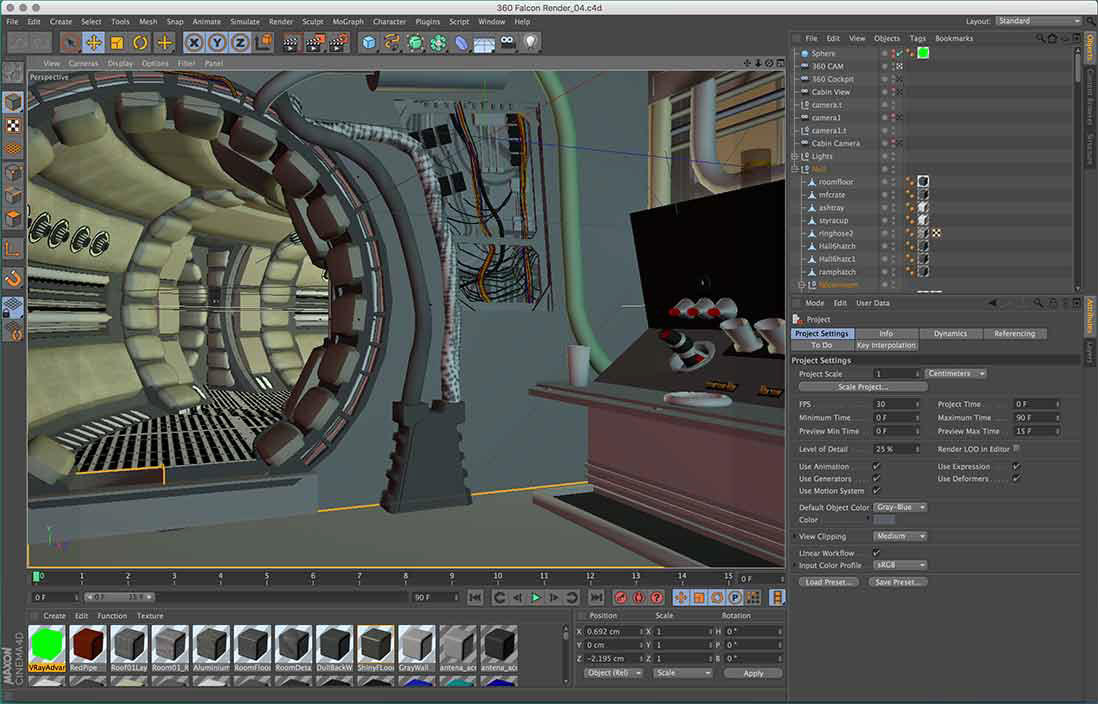Click the Parameter P keyframe toggle icon
Viewport: 1098px width, 704px height.
coord(735,598)
